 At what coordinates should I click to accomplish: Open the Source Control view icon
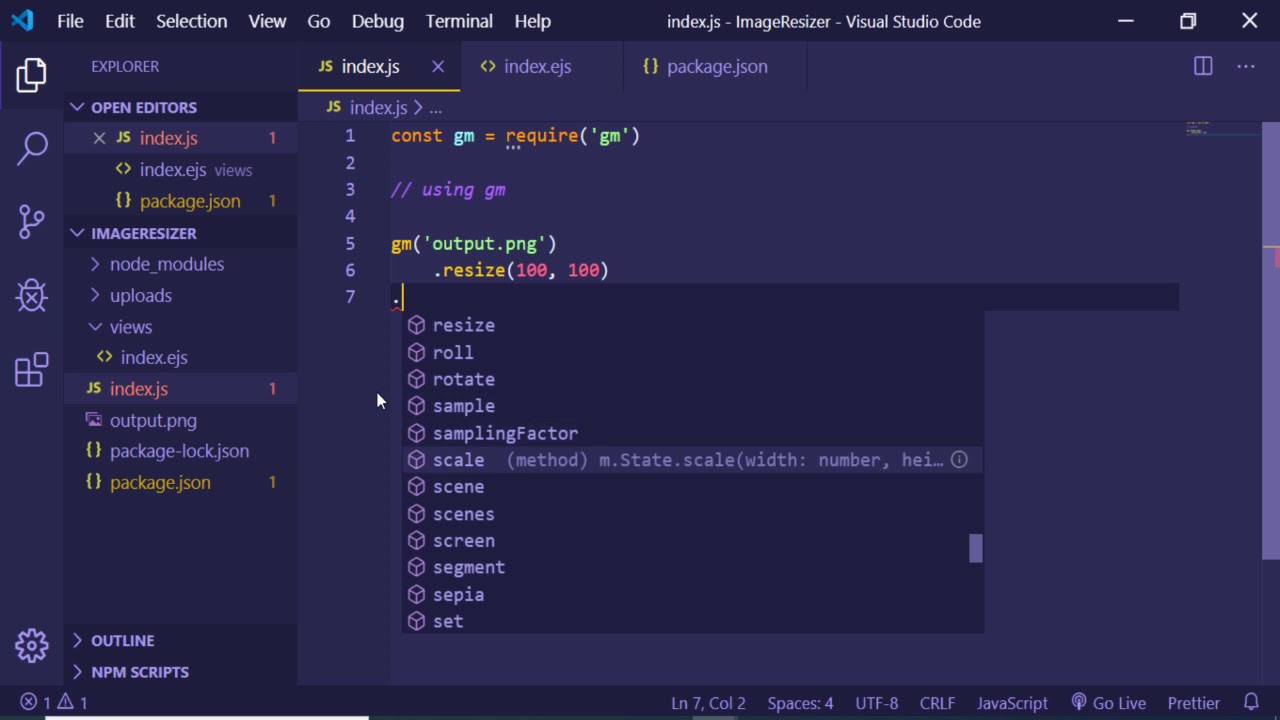31,221
